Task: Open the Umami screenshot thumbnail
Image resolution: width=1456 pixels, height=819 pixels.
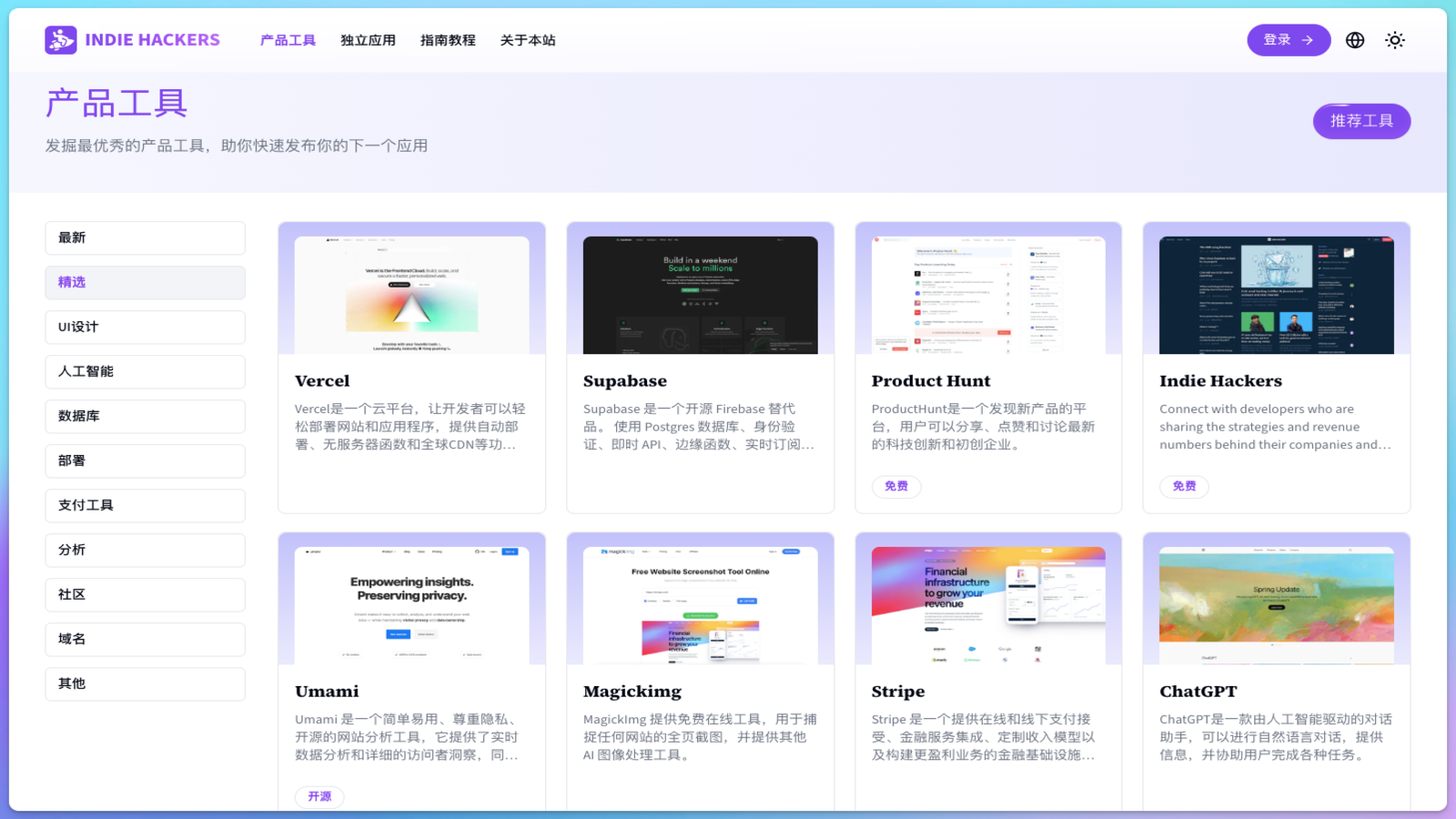Action: tap(412, 605)
